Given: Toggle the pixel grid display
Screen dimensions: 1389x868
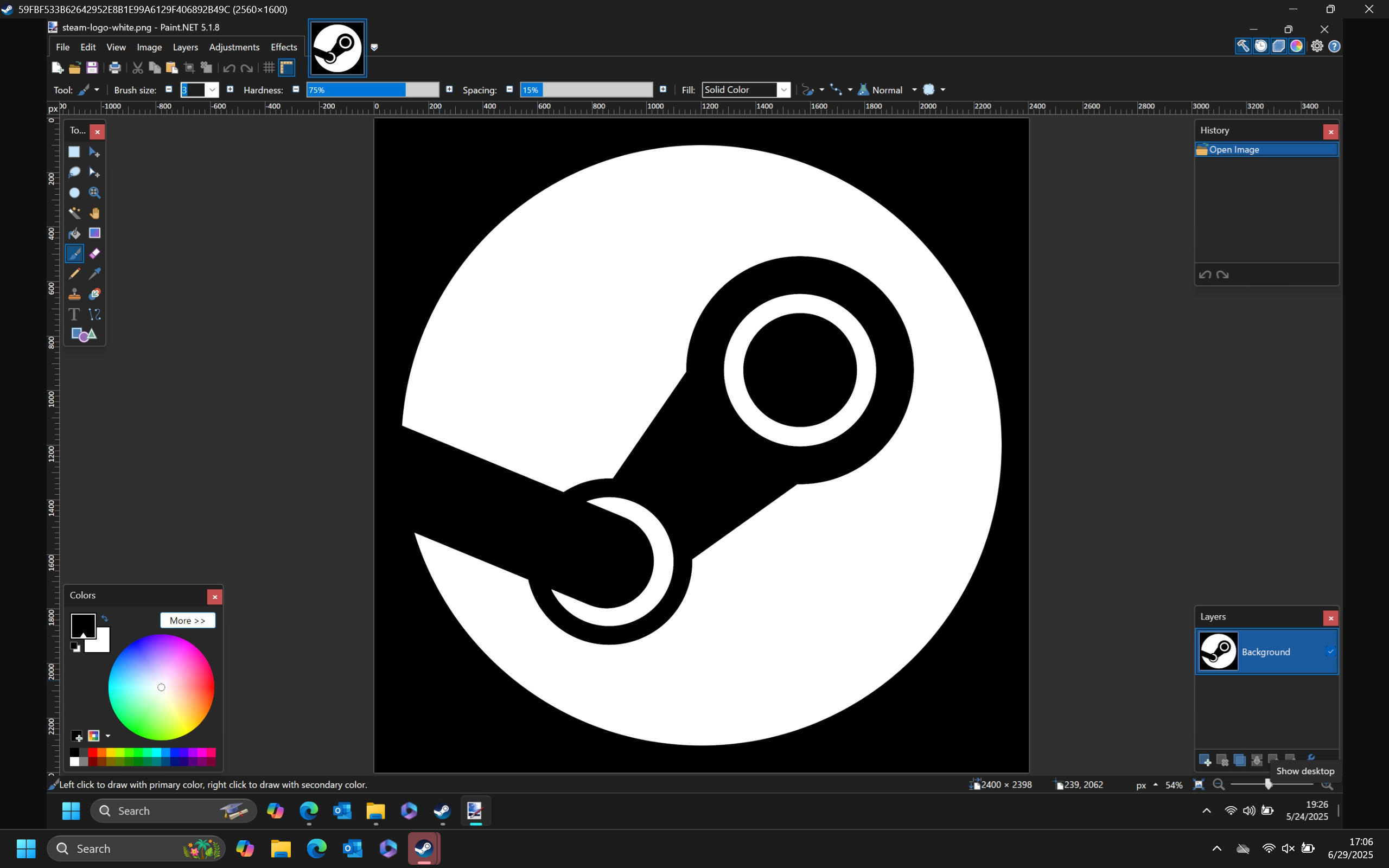Looking at the screenshot, I should pyautogui.click(x=269, y=68).
